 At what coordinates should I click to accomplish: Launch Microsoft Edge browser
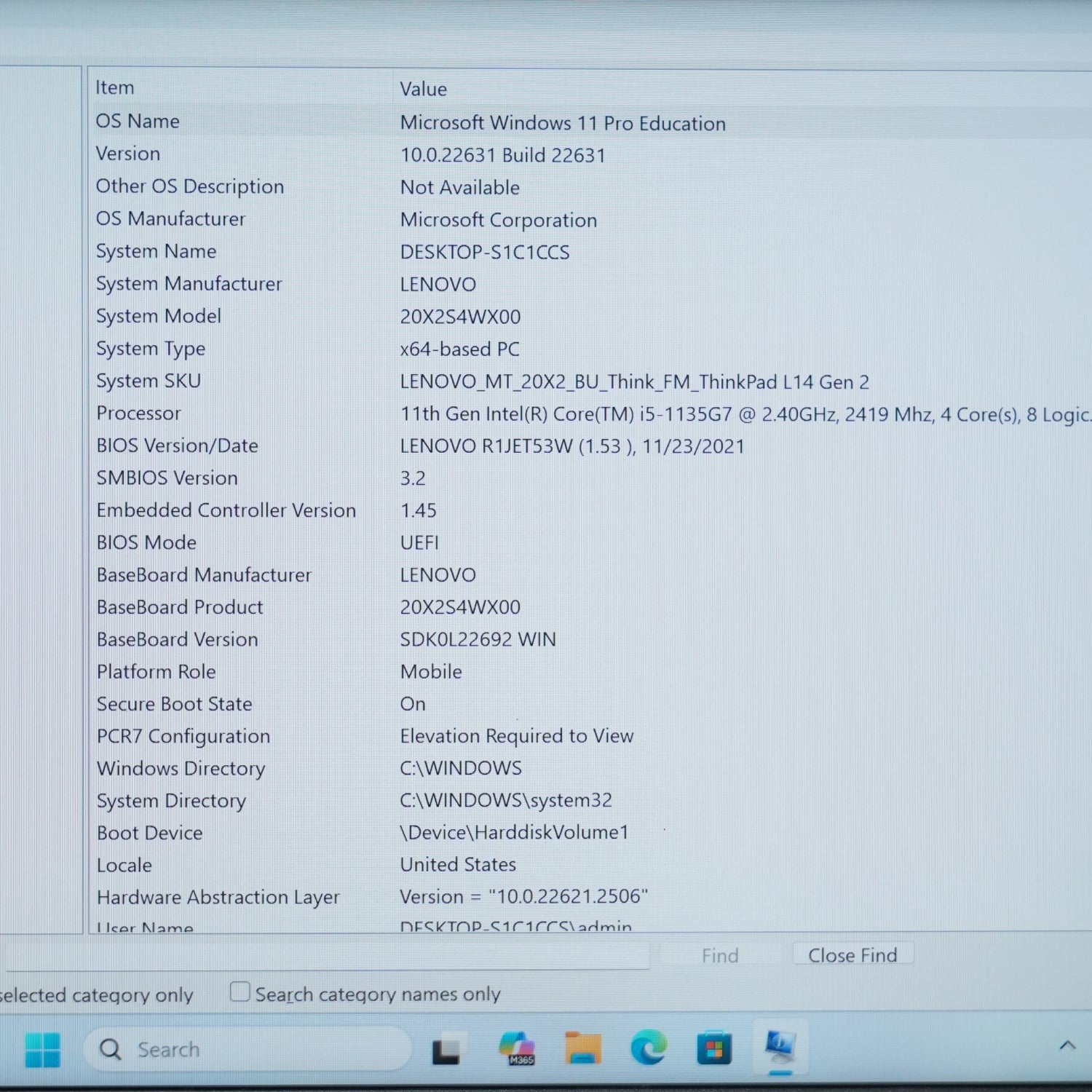click(648, 1049)
